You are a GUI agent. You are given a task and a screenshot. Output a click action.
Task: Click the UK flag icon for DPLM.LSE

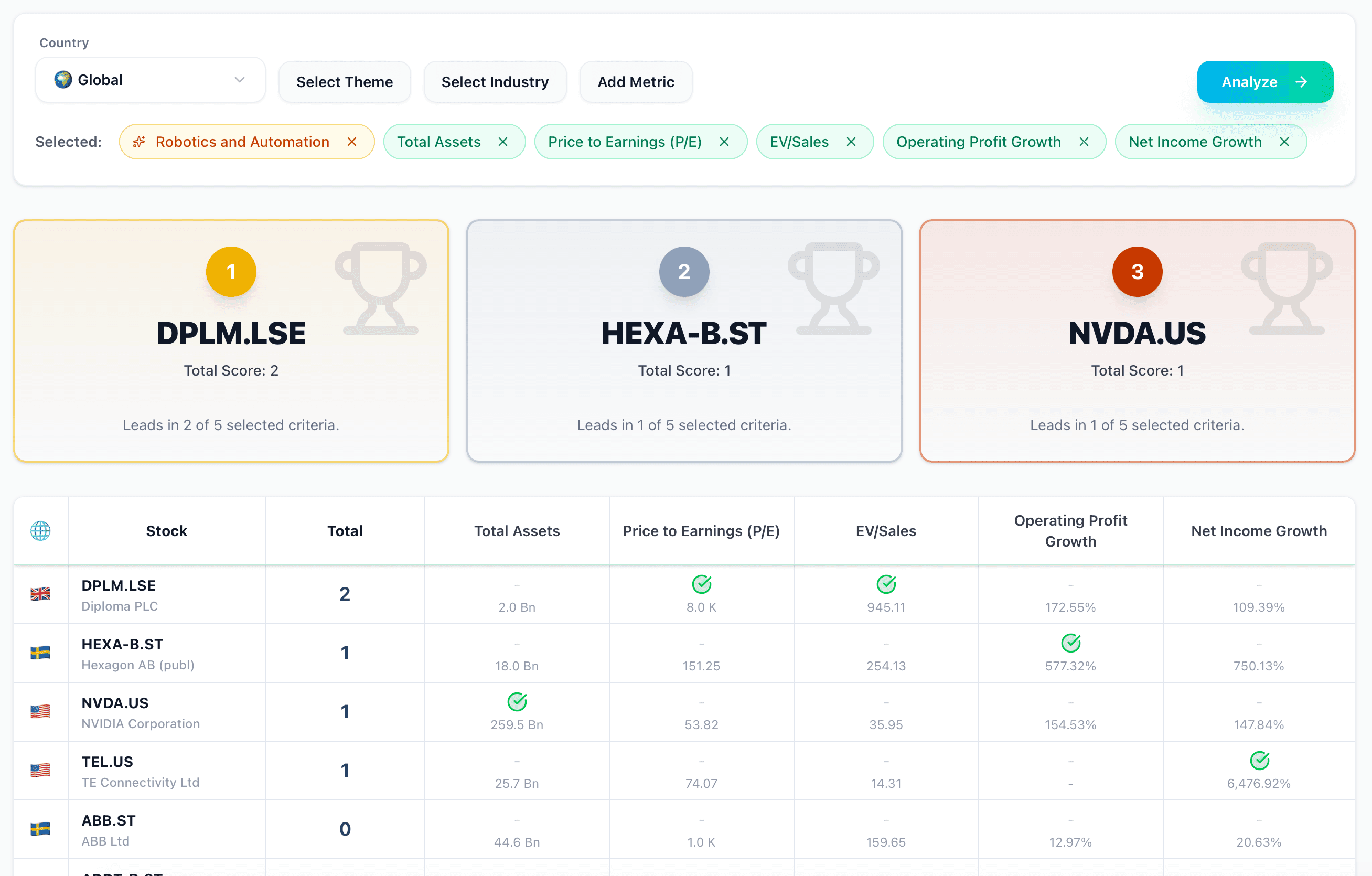[x=40, y=594]
